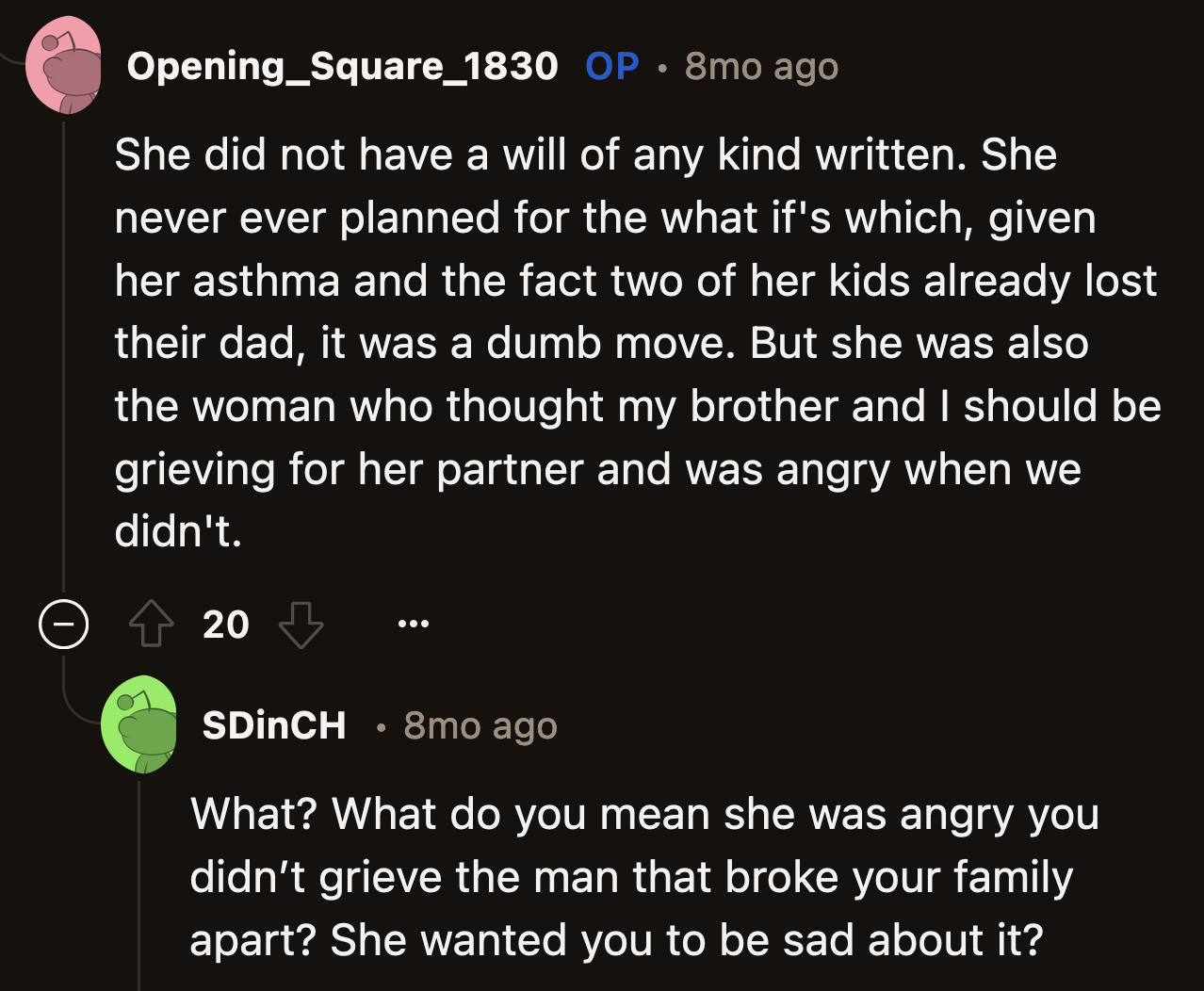The height and width of the screenshot is (991, 1204).
Task: Expand the three-dot options menu
Action: (413, 624)
